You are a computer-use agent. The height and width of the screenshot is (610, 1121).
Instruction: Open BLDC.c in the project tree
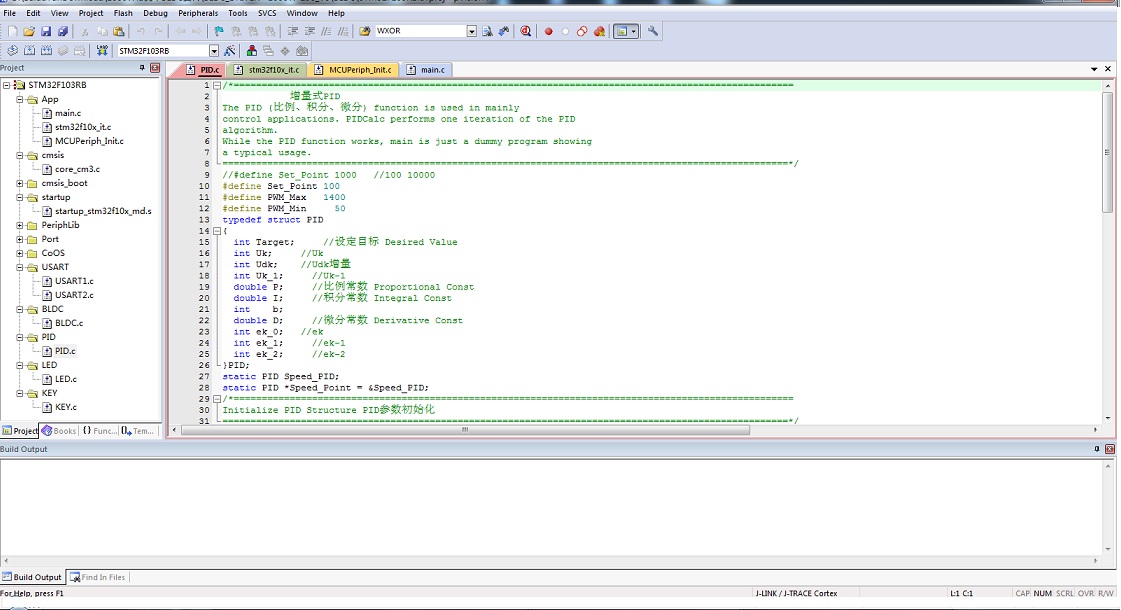pos(68,323)
